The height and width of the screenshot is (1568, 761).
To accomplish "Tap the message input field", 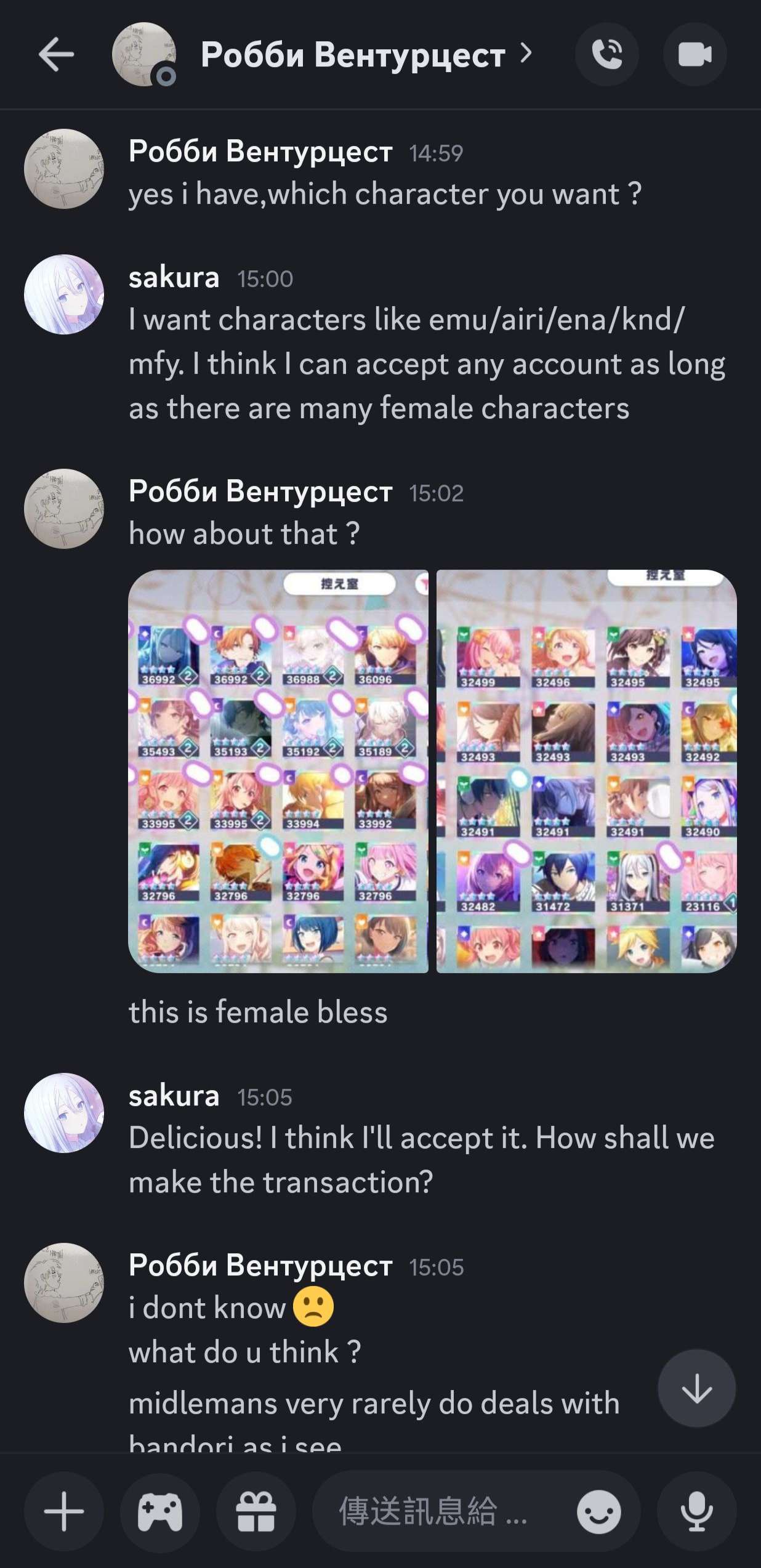I will click(443, 1511).
